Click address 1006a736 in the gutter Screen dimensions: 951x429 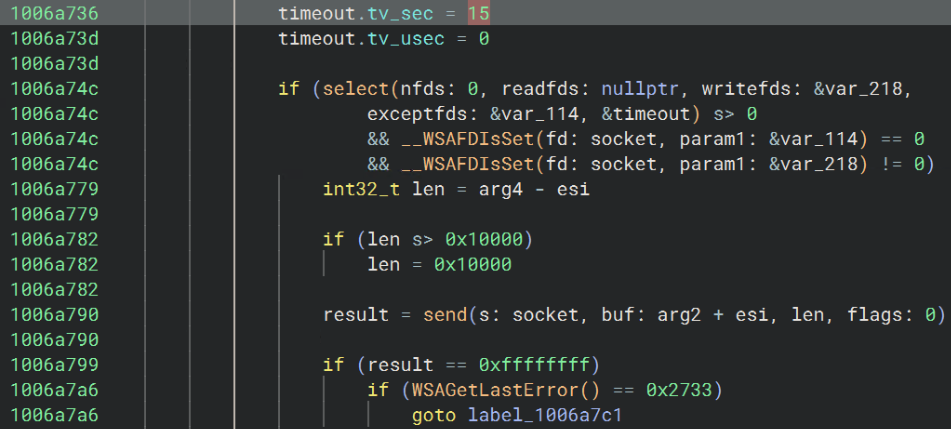pos(55,13)
